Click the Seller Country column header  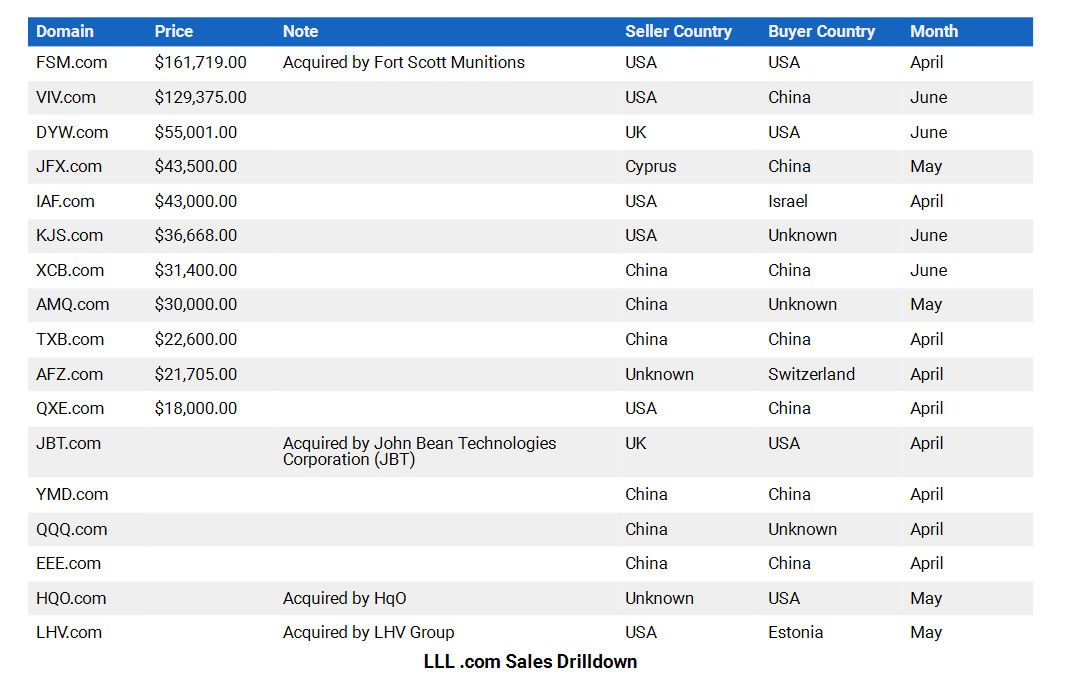click(x=678, y=31)
